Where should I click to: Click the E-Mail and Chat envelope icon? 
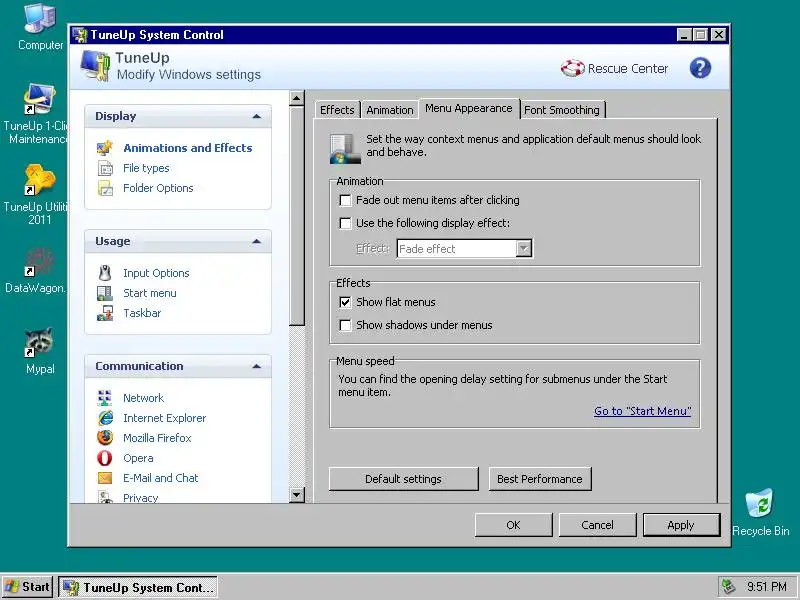105,478
